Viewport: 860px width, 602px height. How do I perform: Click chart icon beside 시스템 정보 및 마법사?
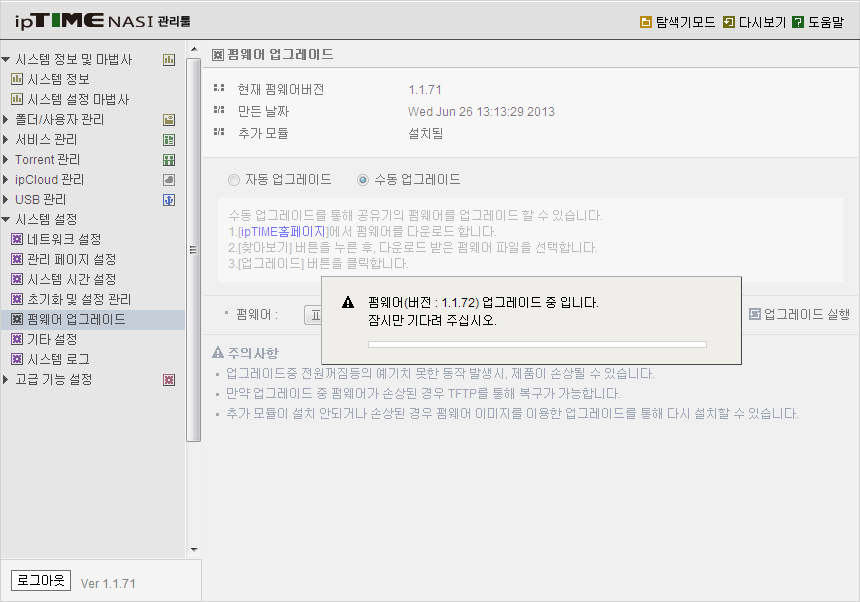[x=169, y=60]
